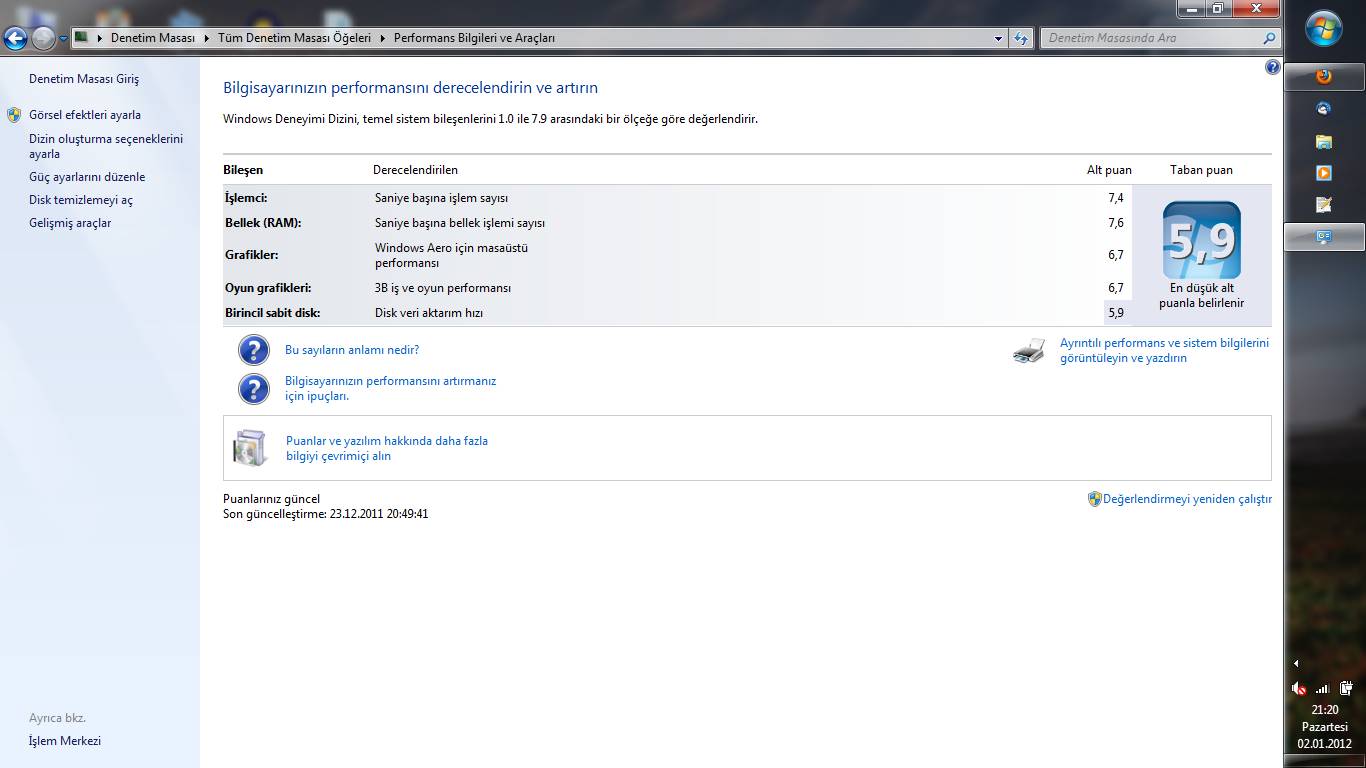The width and height of the screenshot is (1366, 768).
Task: Open Dizin oluşturma seçeneklerini ayarla
Action: (x=106, y=147)
